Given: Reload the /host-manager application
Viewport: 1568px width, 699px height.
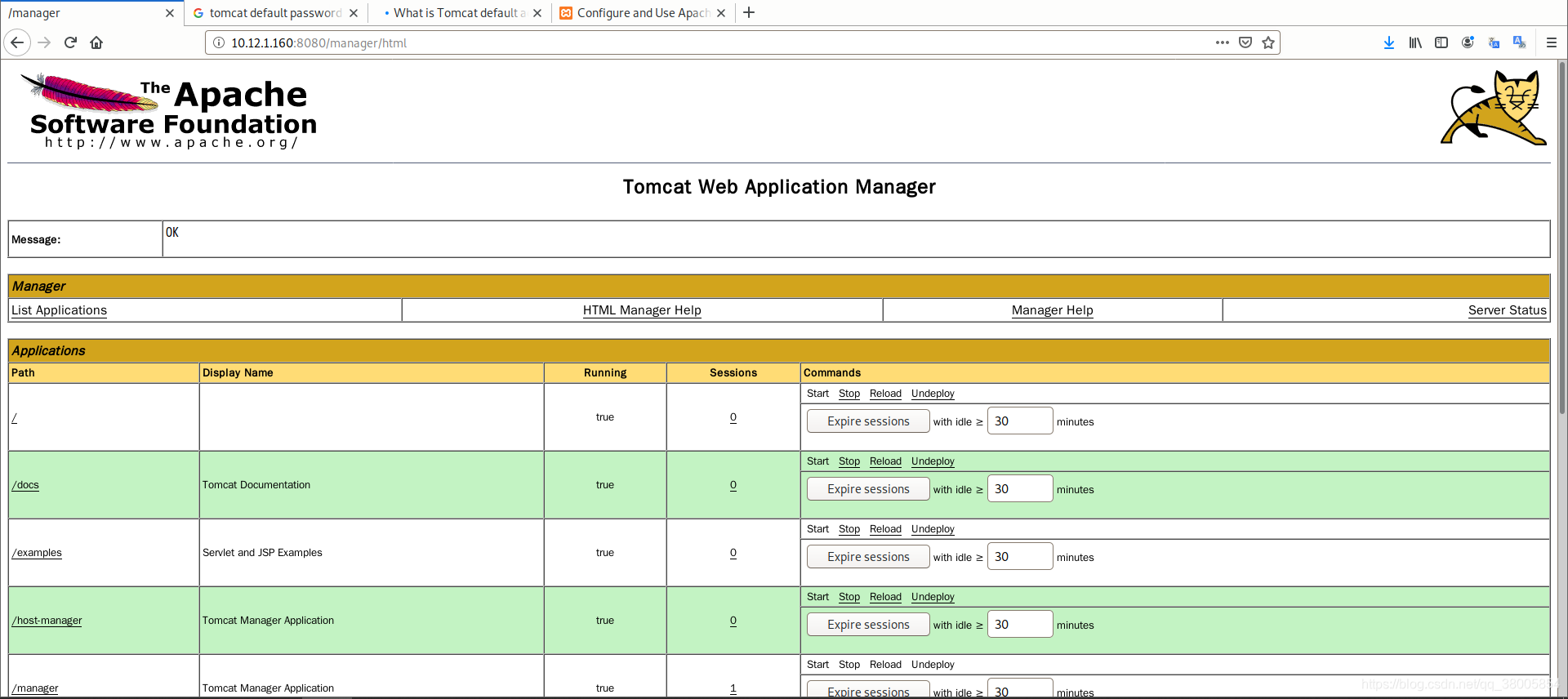Looking at the screenshot, I should [x=885, y=597].
